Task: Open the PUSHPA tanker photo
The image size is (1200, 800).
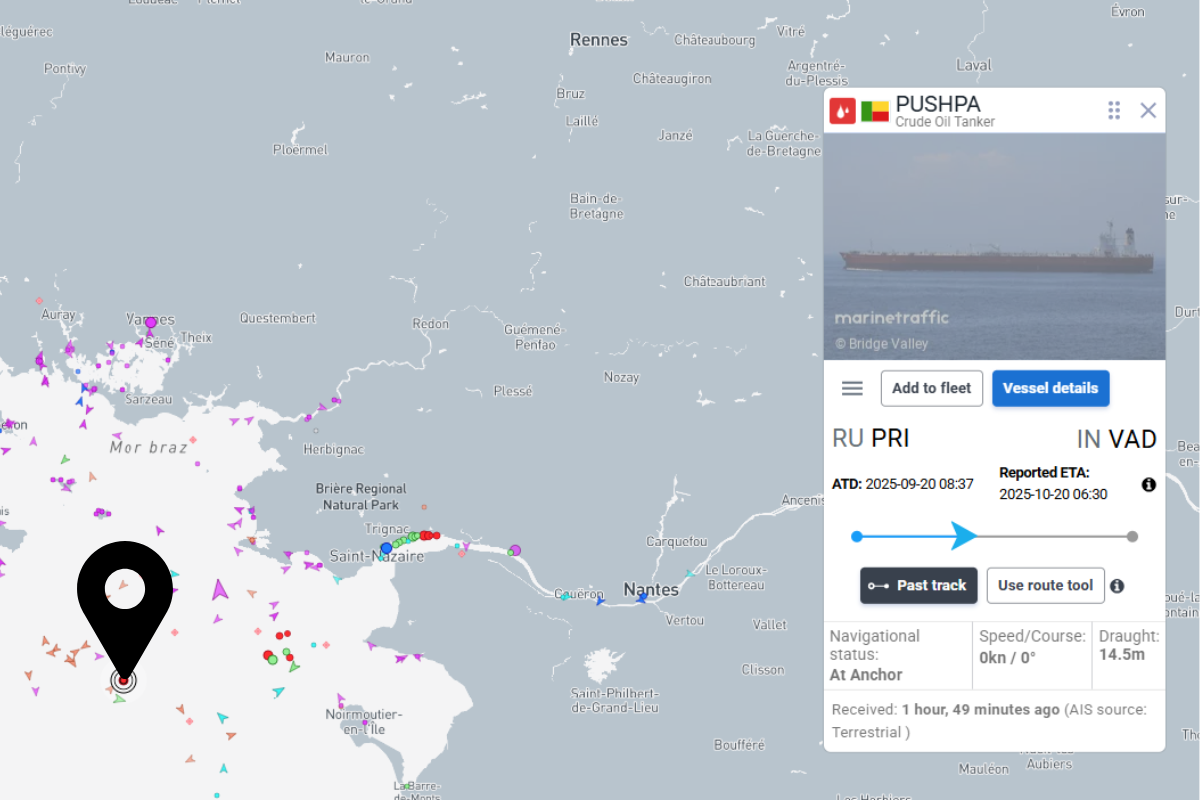Action: (x=994, y=246)
